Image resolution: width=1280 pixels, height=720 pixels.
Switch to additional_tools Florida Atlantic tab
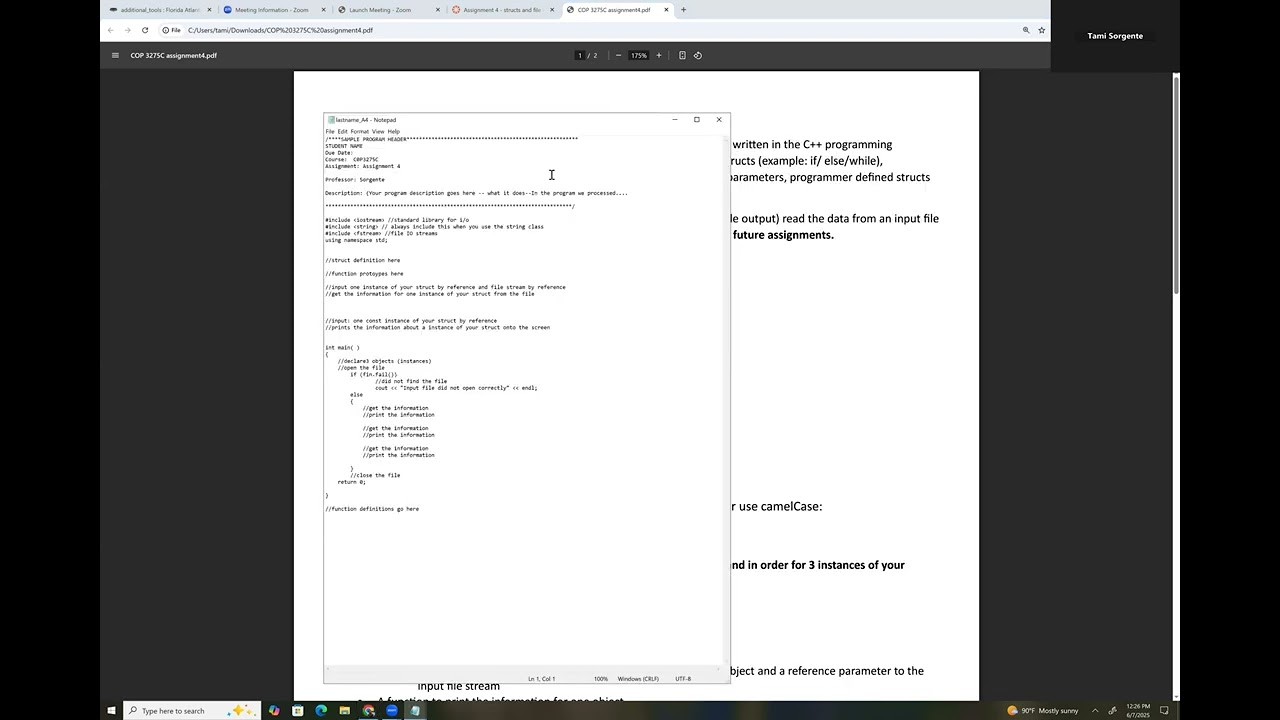pyautogui.click(x=160, y=10)
